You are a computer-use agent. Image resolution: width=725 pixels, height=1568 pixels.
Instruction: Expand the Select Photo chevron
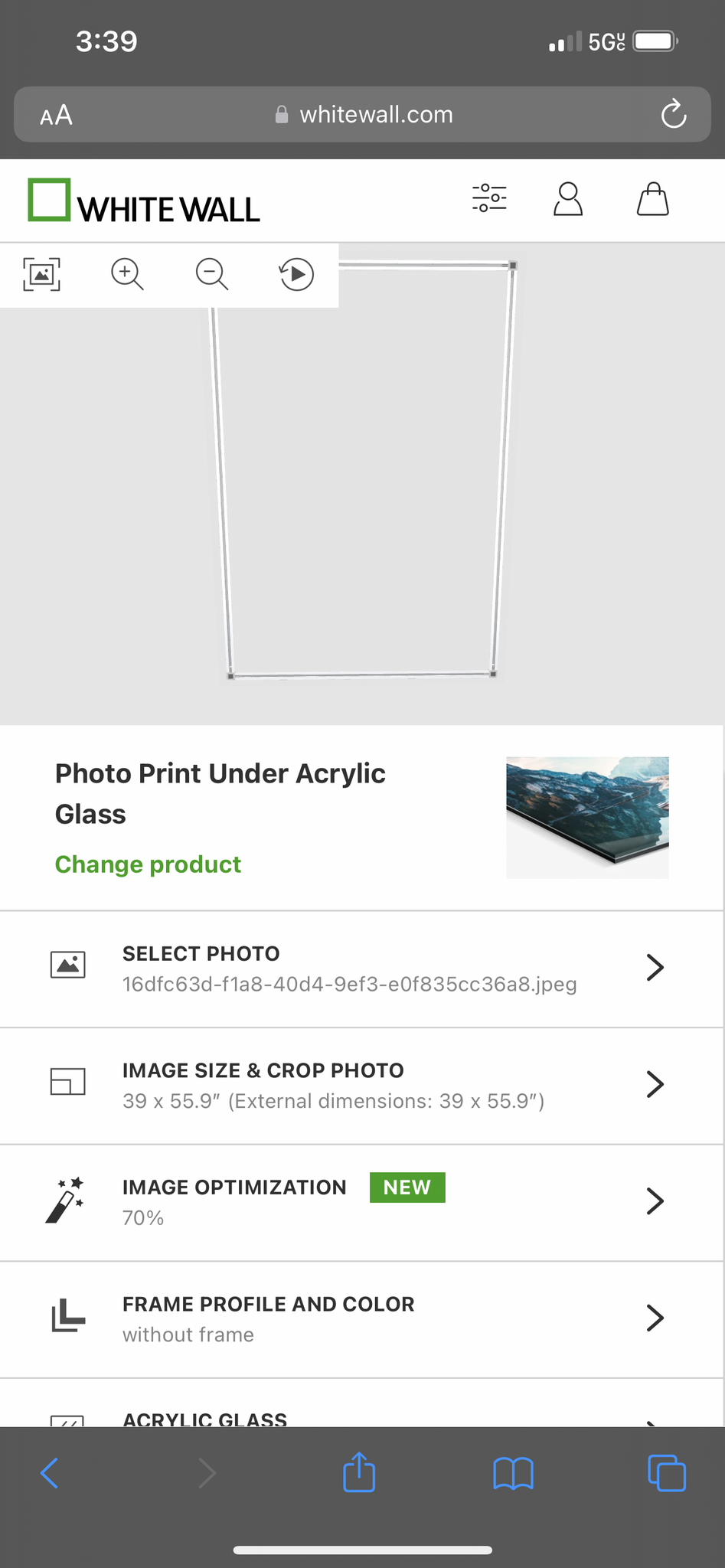click(x=655, y=968)
